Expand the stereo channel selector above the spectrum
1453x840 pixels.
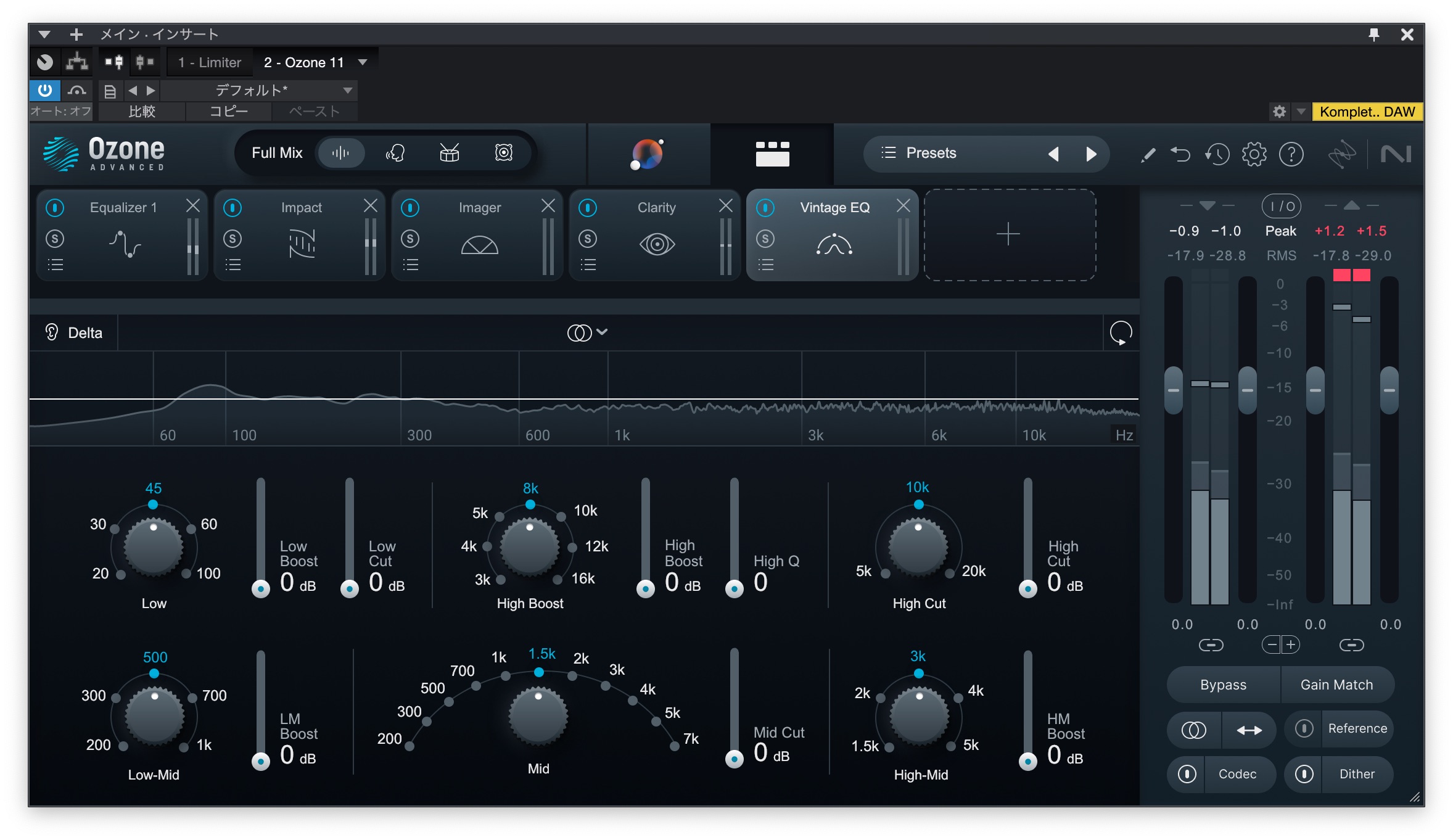click(587, 332)
